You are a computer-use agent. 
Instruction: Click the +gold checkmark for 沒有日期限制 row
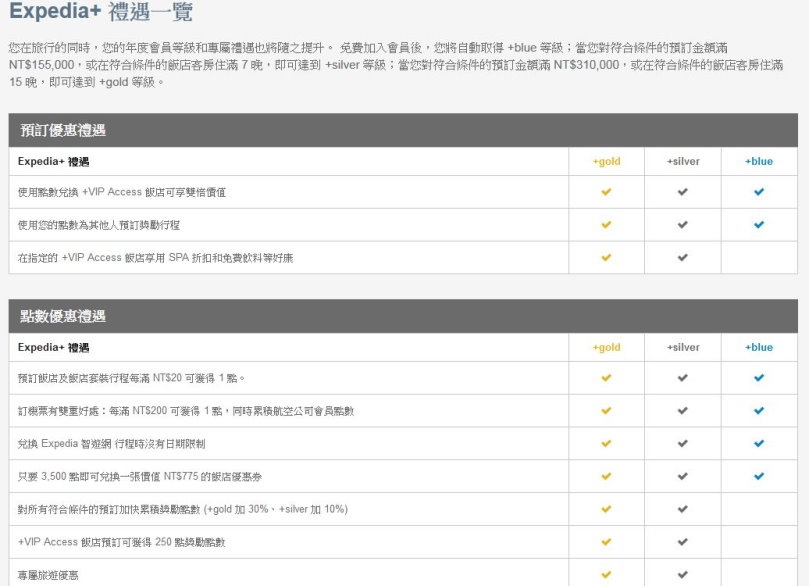point(606,444)
